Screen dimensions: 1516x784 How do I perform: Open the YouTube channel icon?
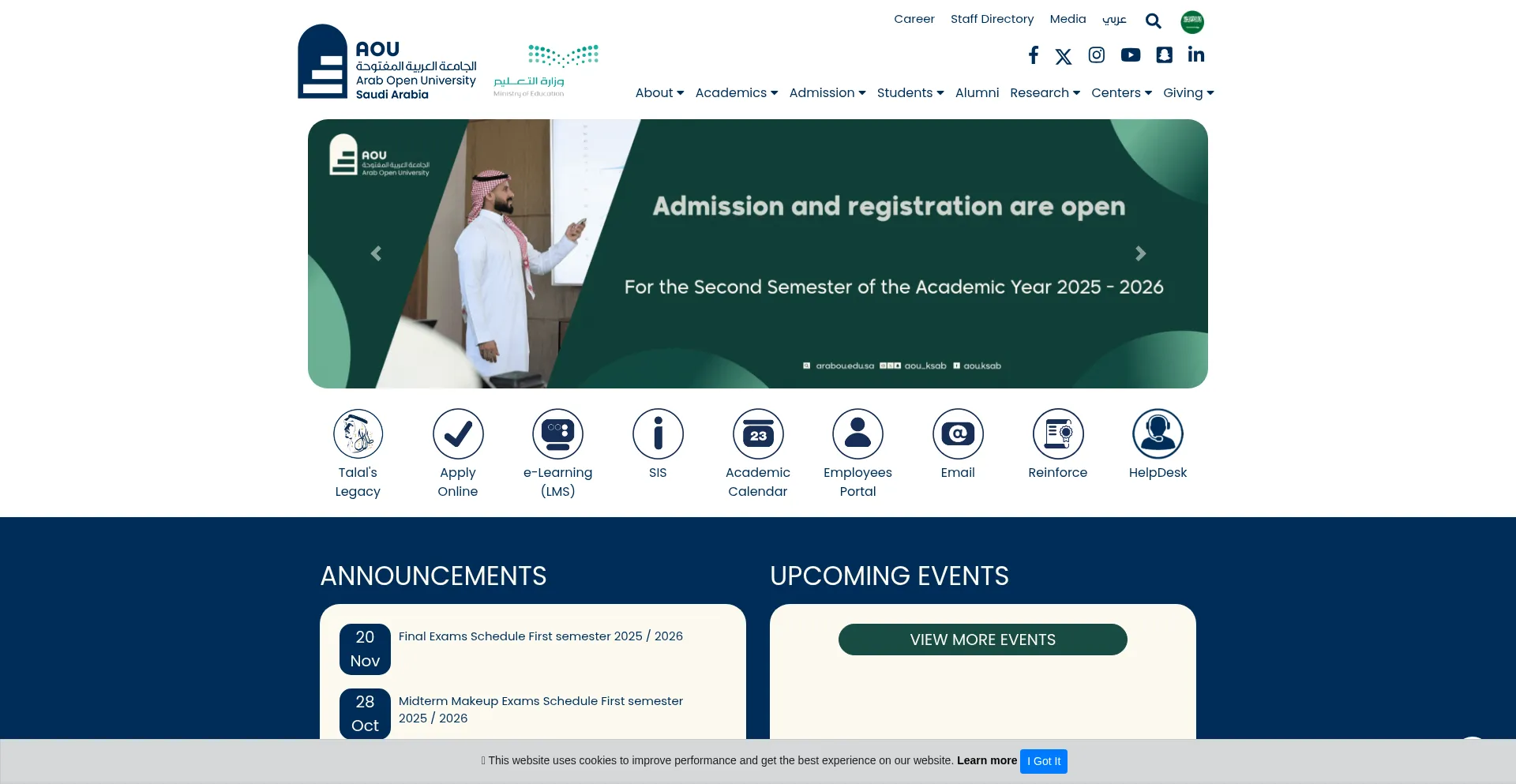[x=1130, y=55]
